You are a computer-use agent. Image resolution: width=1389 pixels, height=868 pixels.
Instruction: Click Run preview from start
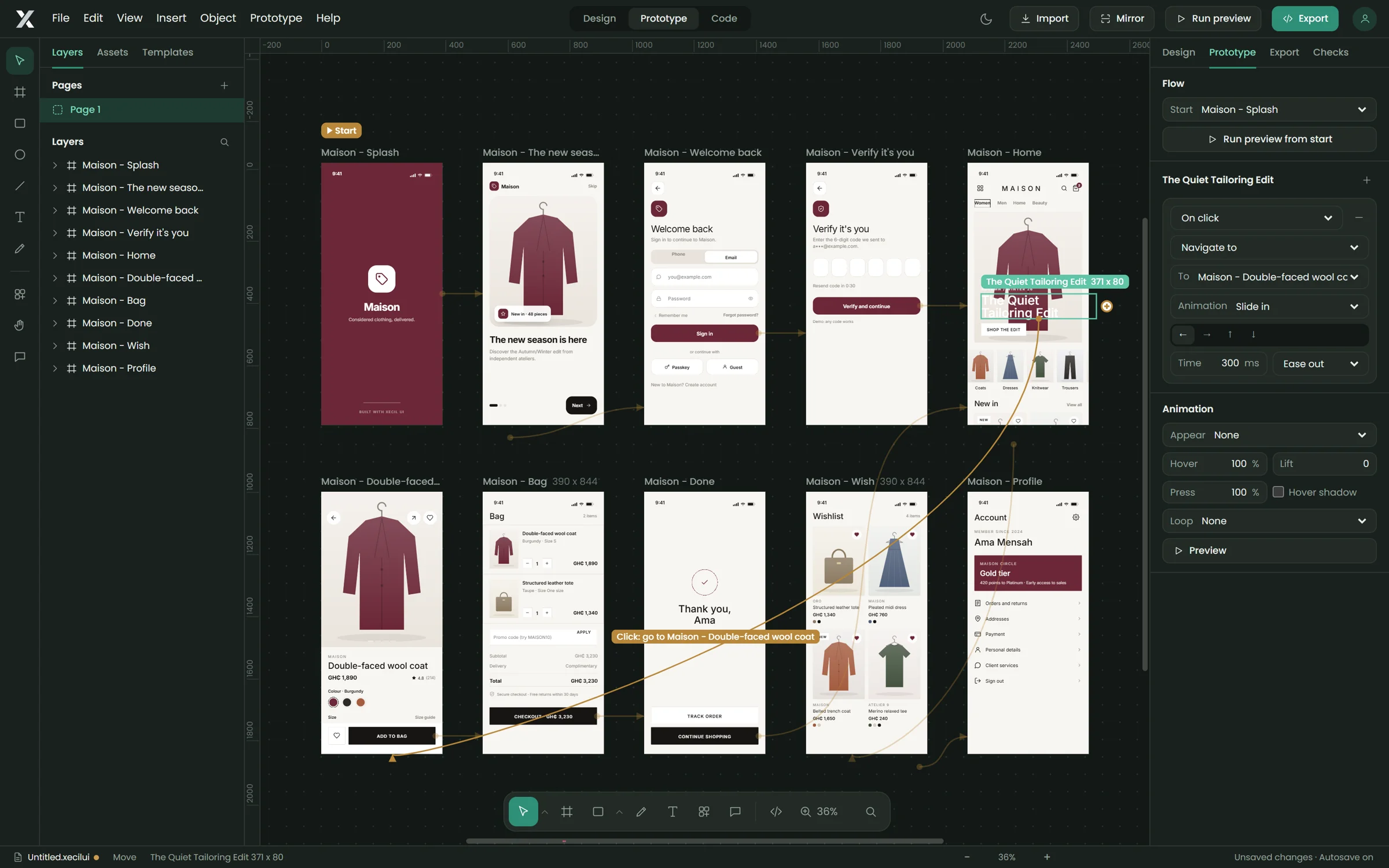coord(1269,139)
